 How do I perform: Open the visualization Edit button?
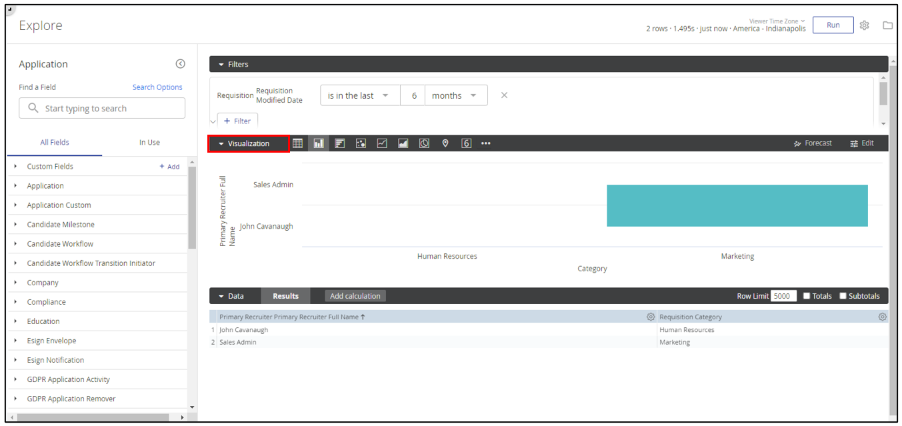click(x=862, y=144)
